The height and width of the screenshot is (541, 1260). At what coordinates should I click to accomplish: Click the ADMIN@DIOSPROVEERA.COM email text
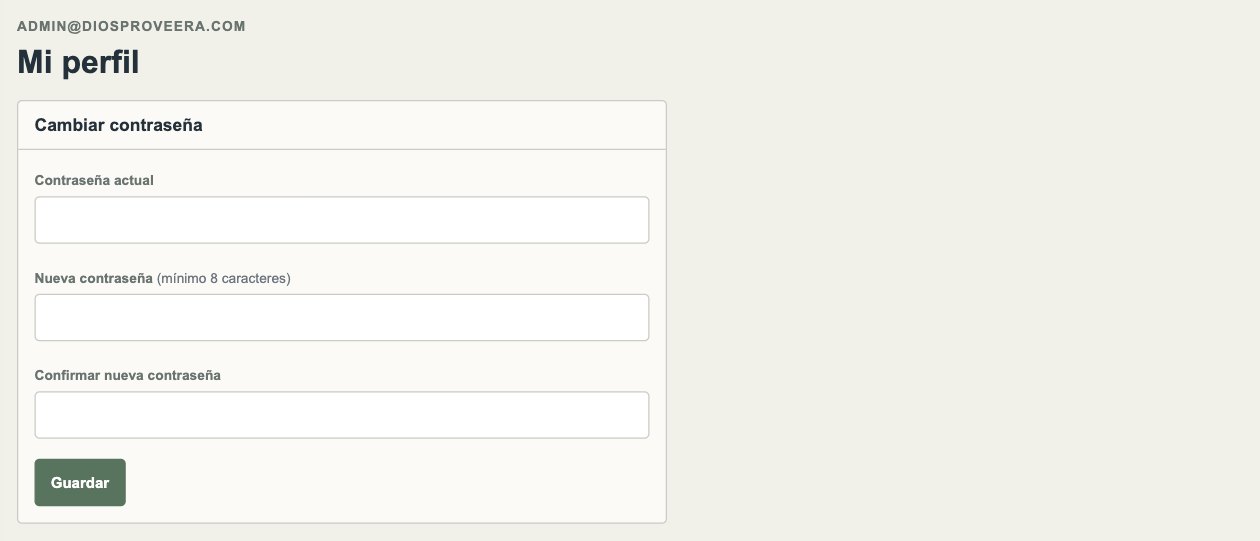coord(131,26)
